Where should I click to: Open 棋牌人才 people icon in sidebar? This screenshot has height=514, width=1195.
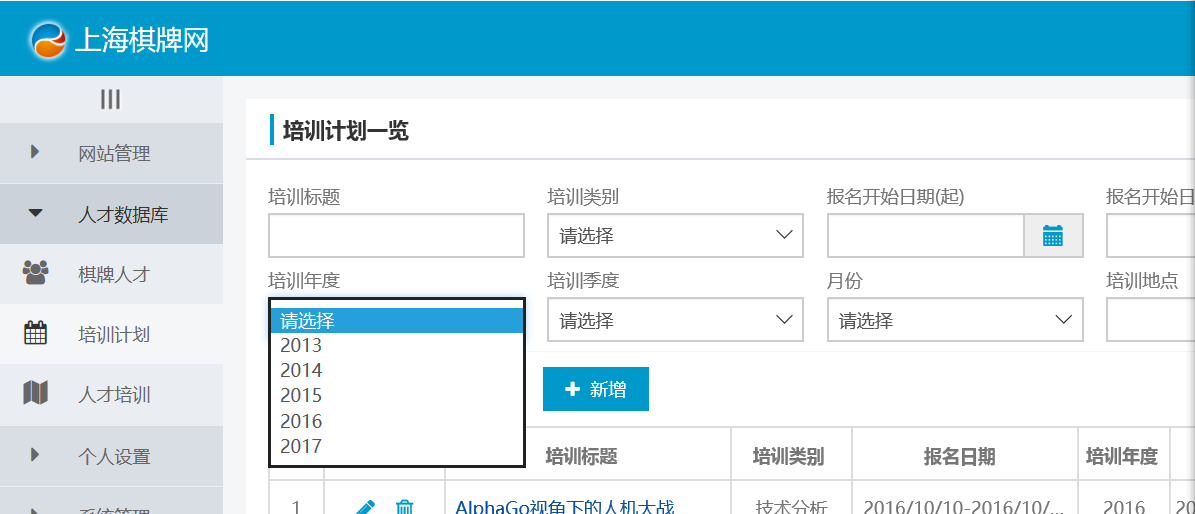(36, 273)
